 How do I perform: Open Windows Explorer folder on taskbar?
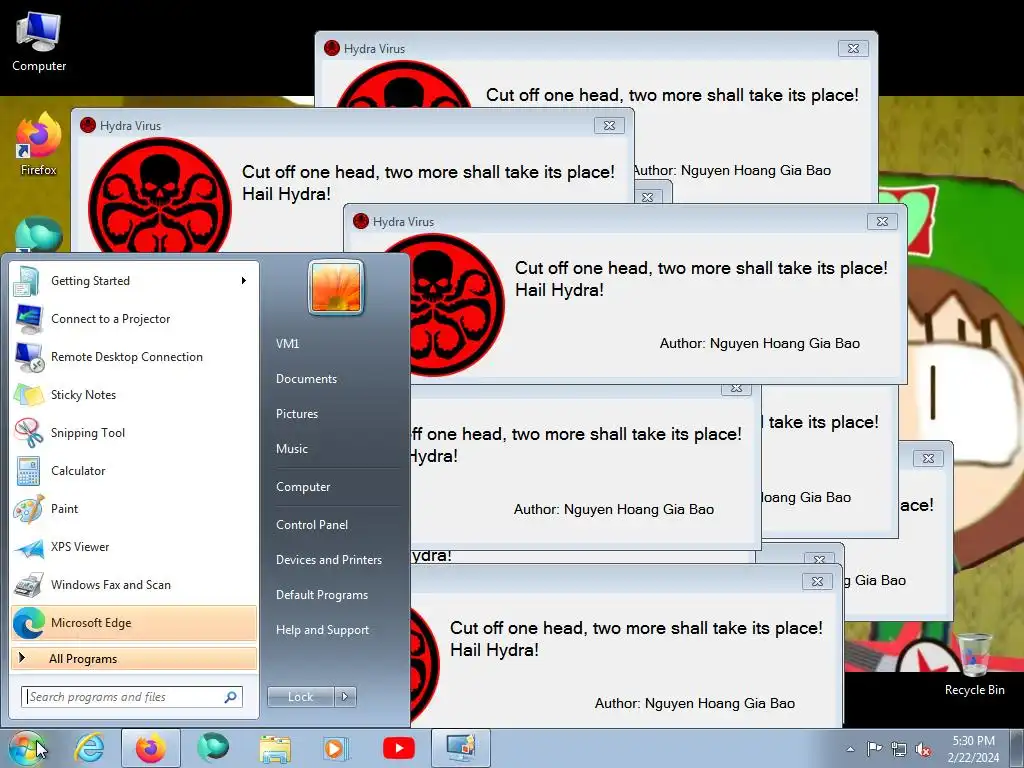tap(275, 748)
